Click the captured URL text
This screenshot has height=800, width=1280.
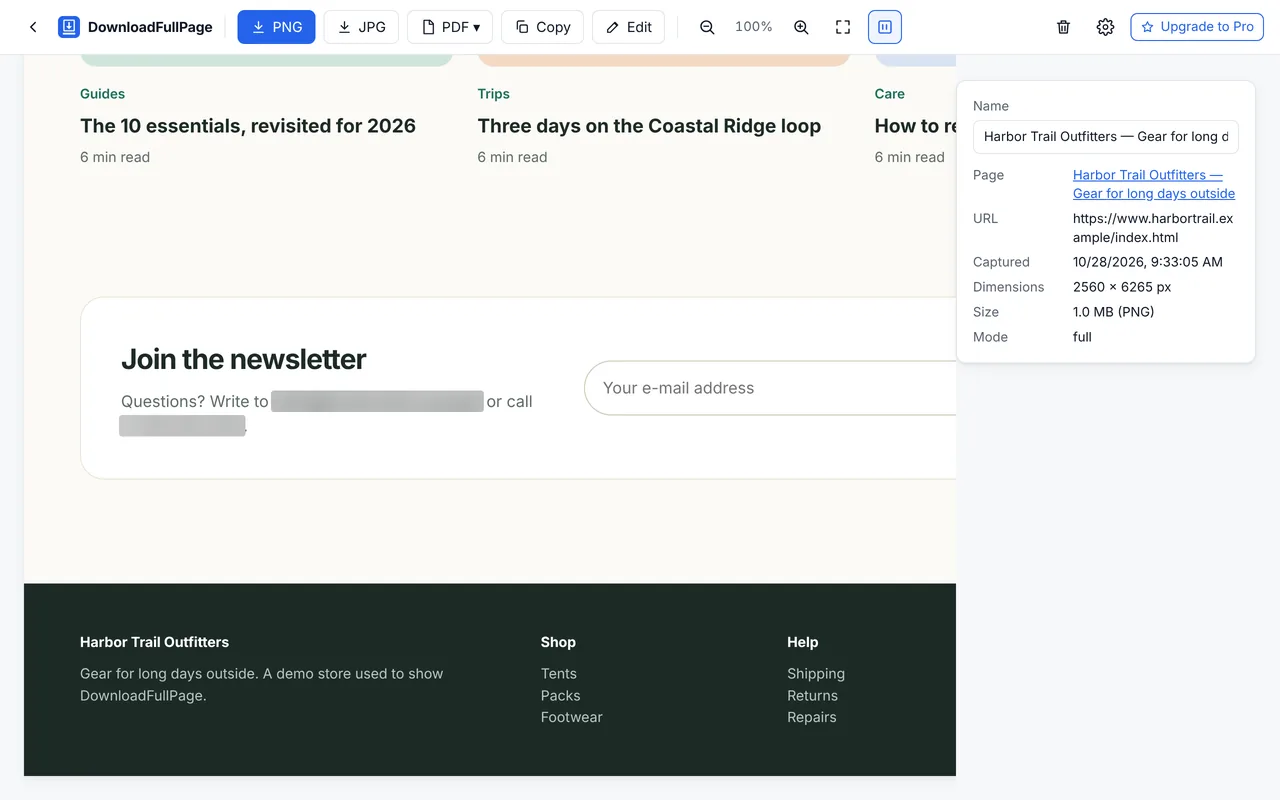[1153, 228]
